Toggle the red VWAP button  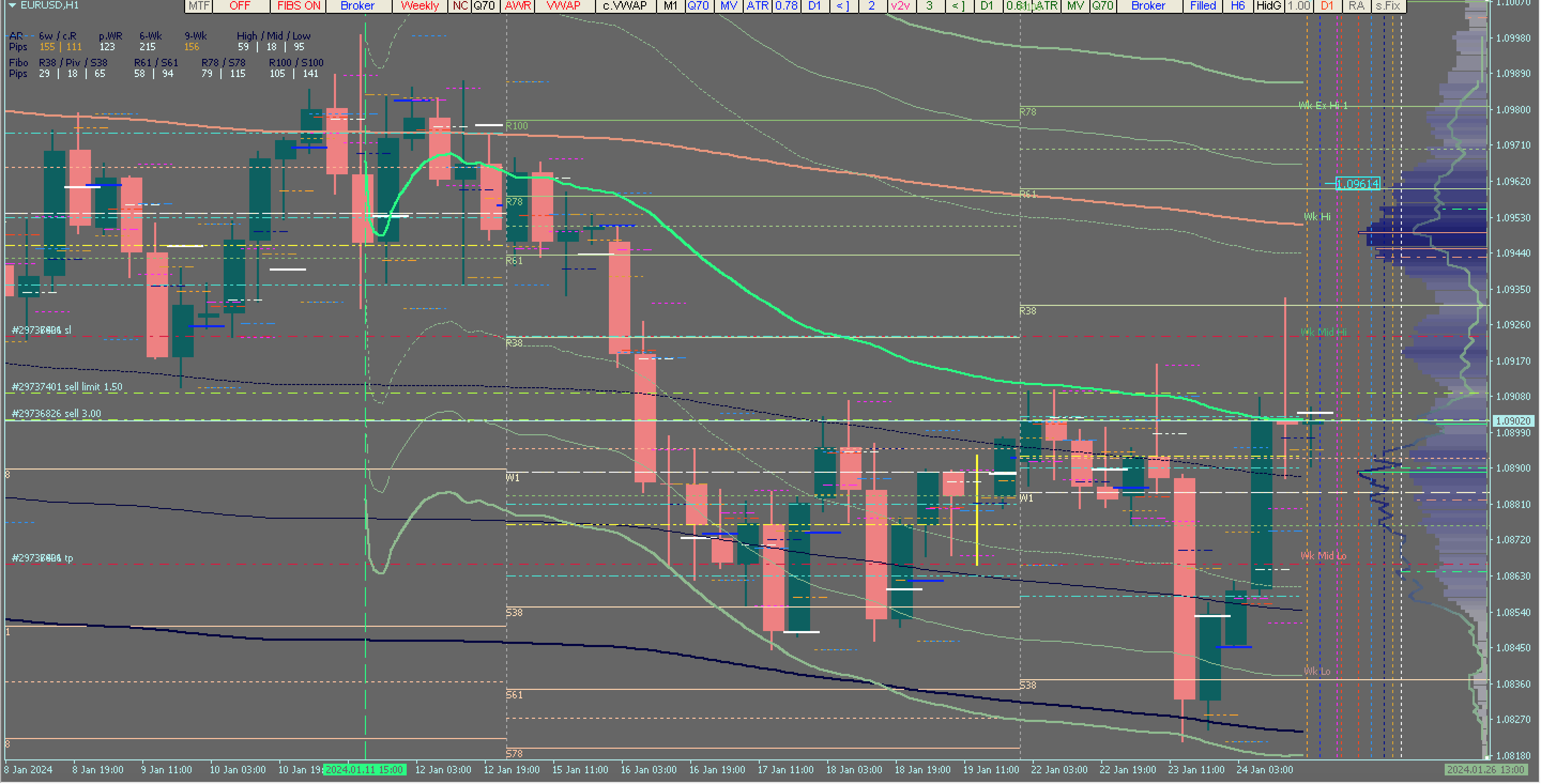pos(563,6)
